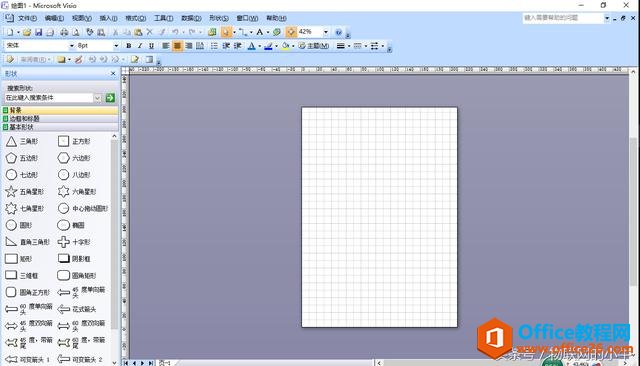Expand the search shapes history dropdown
Screen dimensions: 640x366
pyautogui.click(x=98, y=98)
